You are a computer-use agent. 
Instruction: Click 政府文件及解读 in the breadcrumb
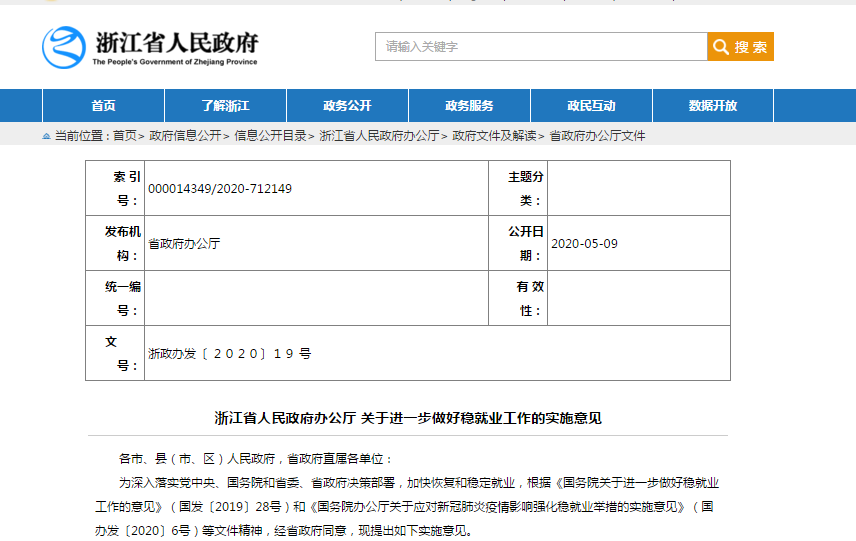tap(494, 136)
